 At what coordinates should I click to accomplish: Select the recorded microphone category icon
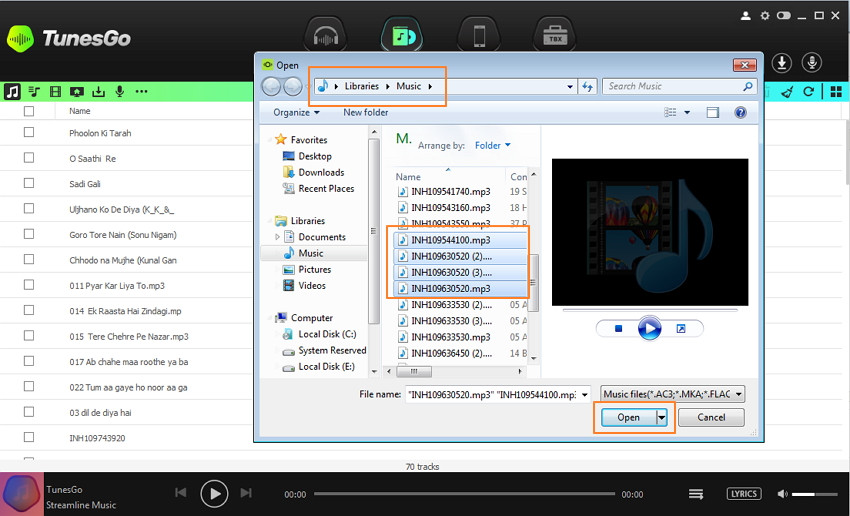point(120,92)
